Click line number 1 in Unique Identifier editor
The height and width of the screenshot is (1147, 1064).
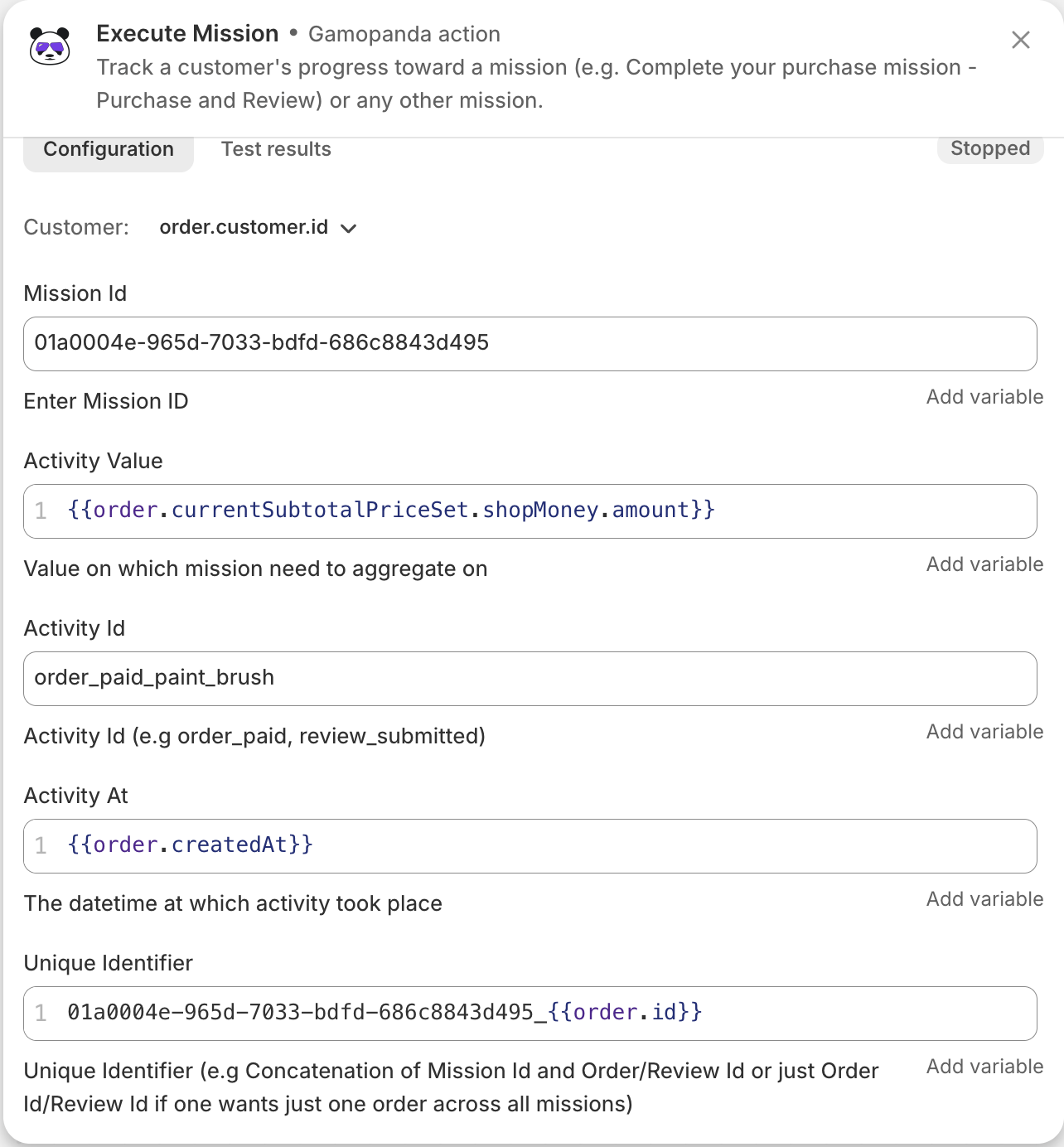(41, 1013)
